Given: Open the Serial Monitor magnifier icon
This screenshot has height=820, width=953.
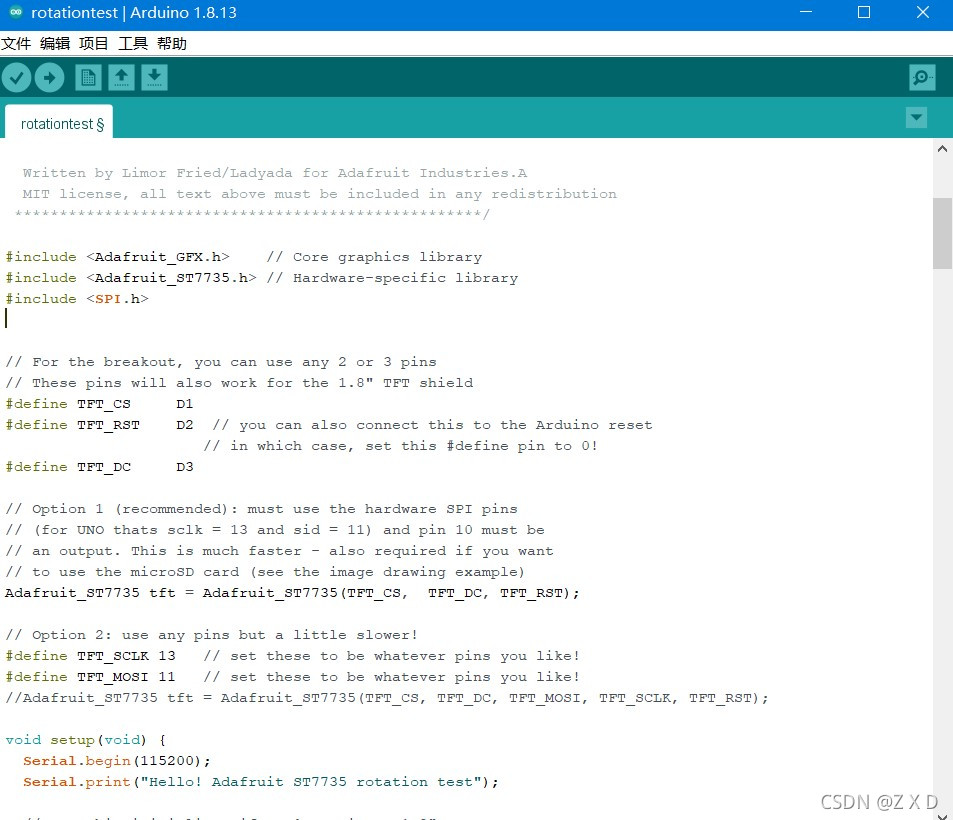Looking at the screenshot, I should (922, 78).
